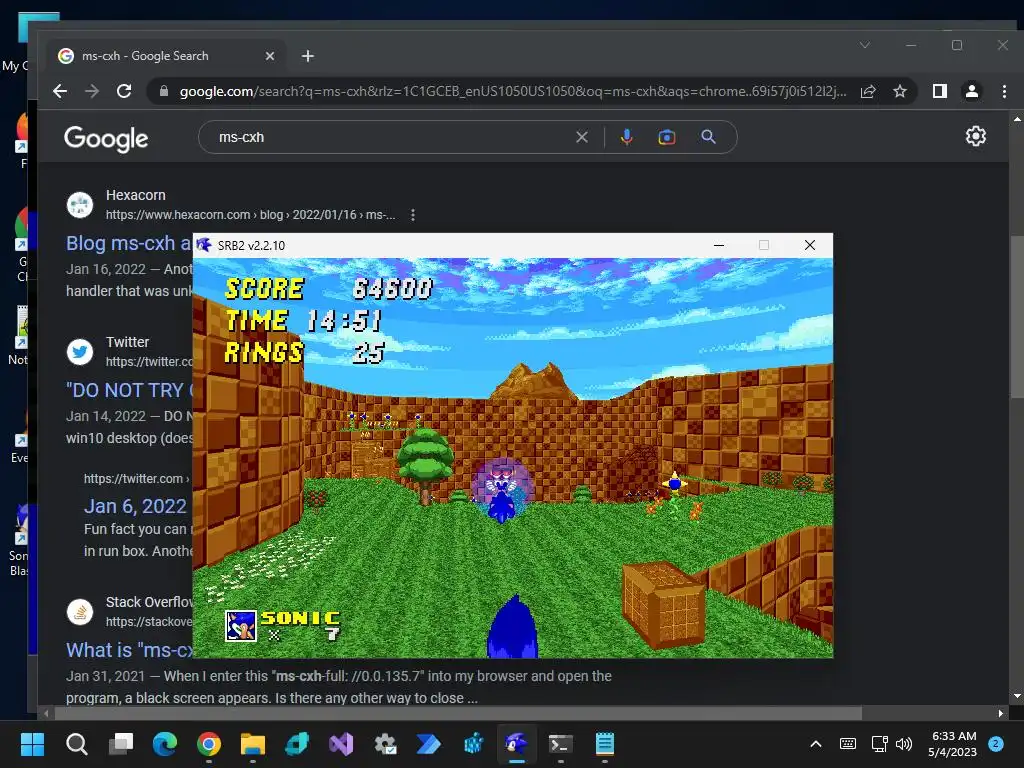Reload the Google search page
1024x768 pixels.
(x=124, y=91)
